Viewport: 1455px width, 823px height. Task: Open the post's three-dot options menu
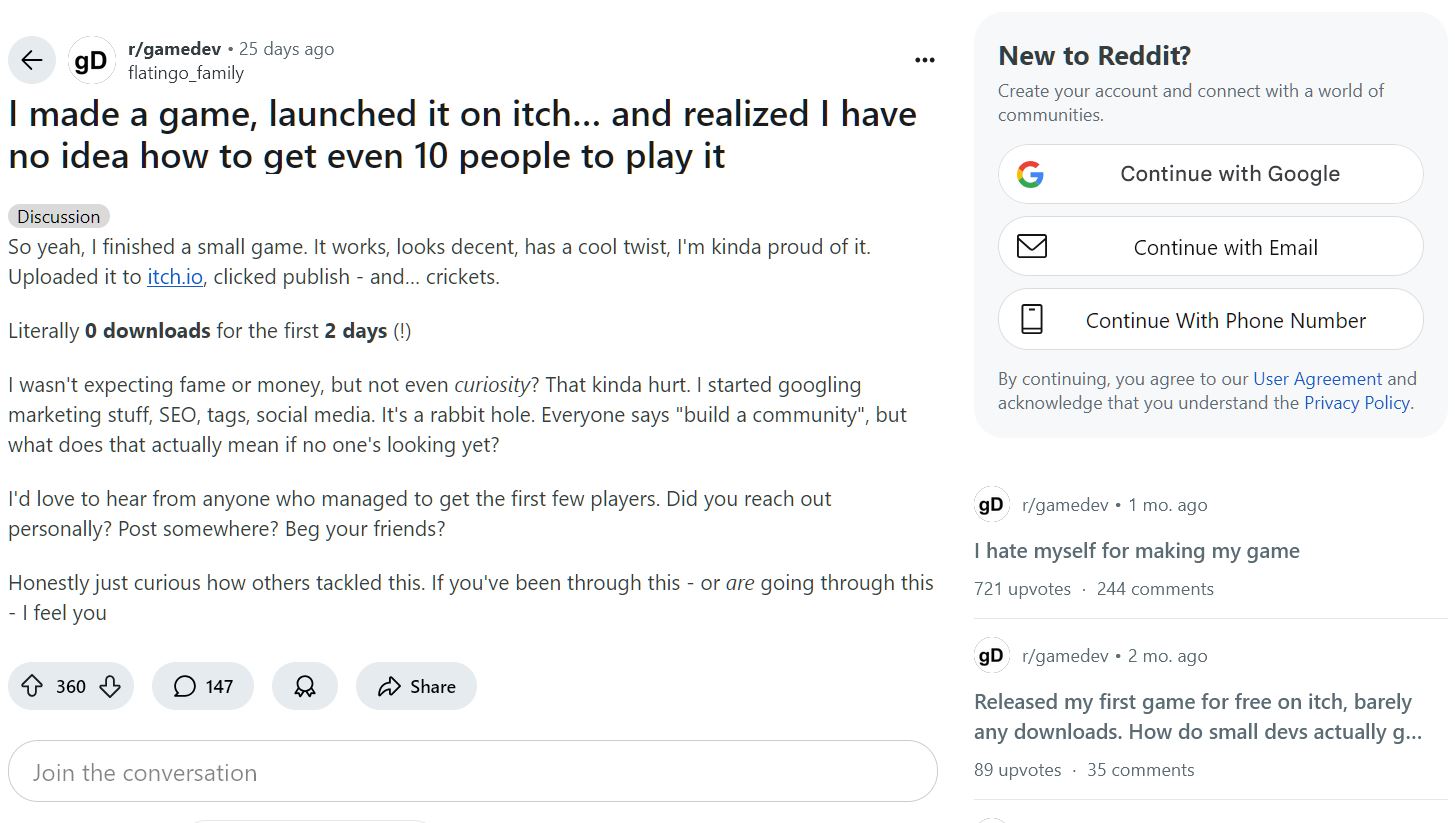(925, 60)
